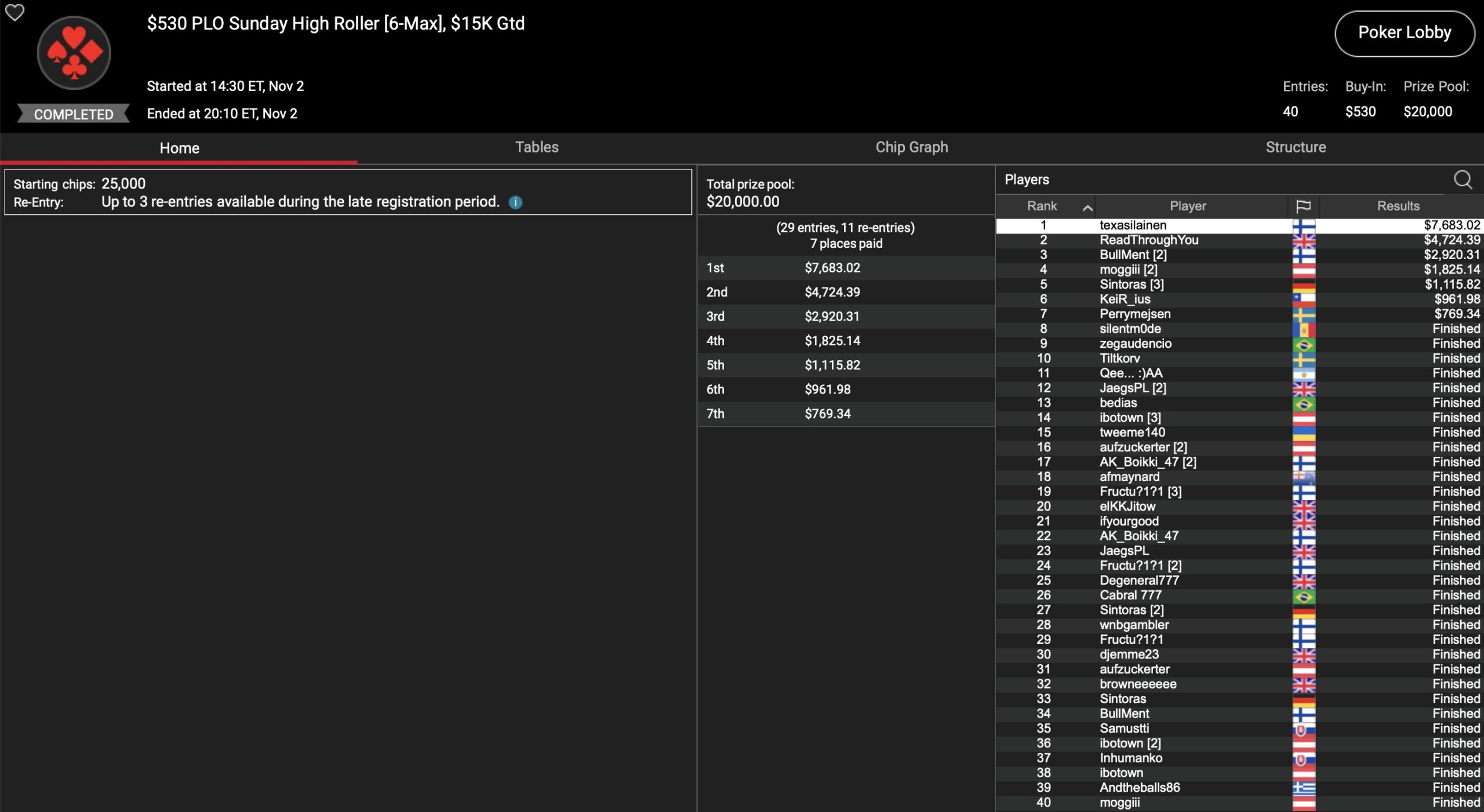Image resolution: width=1484 pixels, height=812 pixels.
Task: Click the flag icon next to texasilainen
Action: coord(1304,225)
